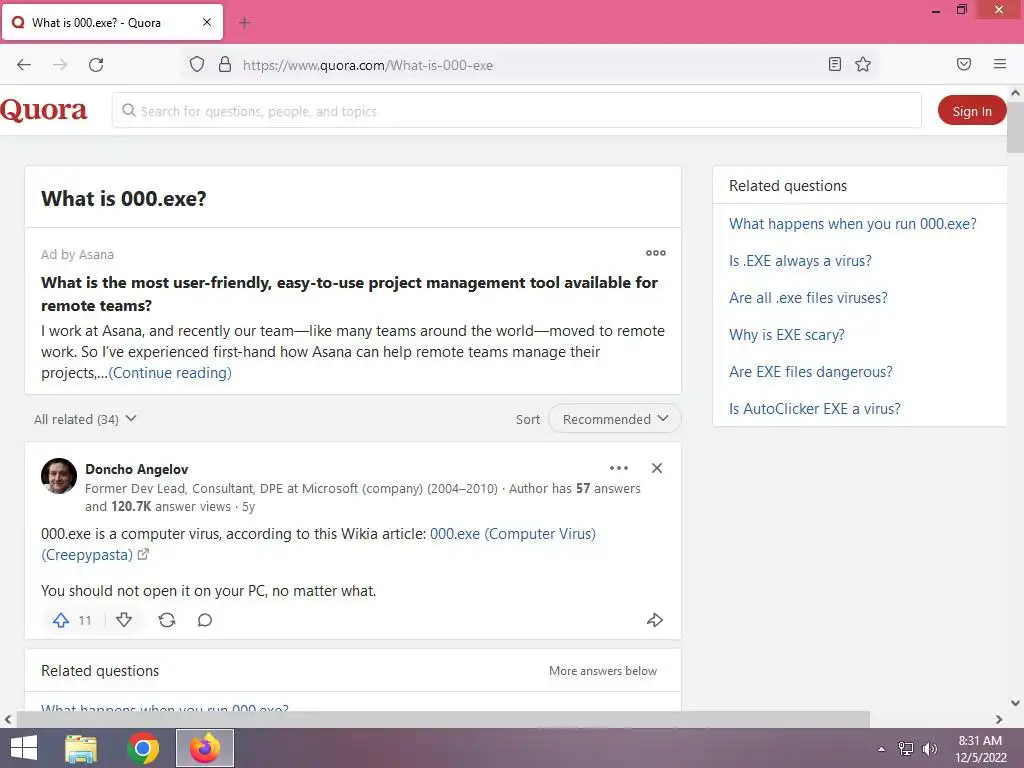The height and width of the screenshot is (768, 1024).
Task: Focus the Quora search field
Action: point(517,110)
